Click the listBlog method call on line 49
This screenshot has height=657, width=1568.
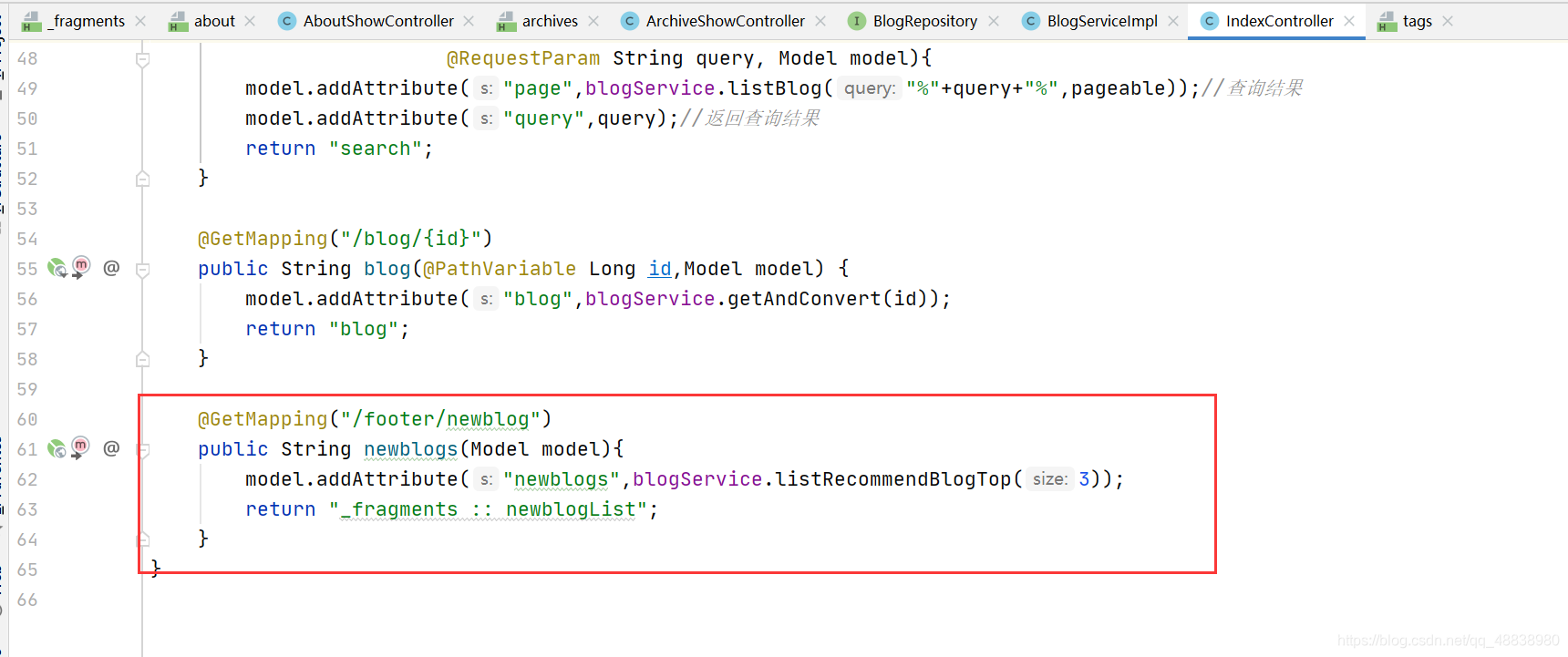click(x=775, y=88)
